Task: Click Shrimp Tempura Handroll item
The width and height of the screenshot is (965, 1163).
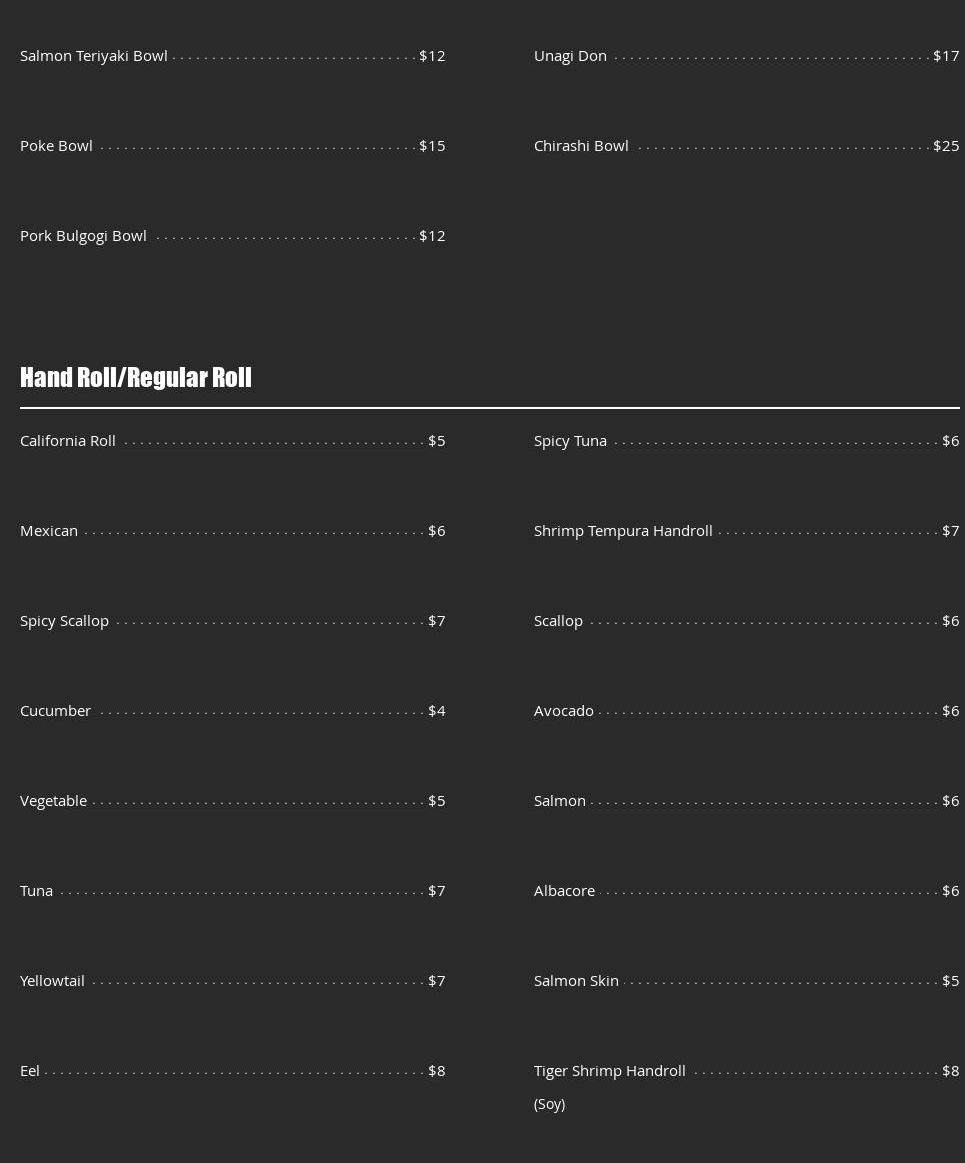Action: 623,531
